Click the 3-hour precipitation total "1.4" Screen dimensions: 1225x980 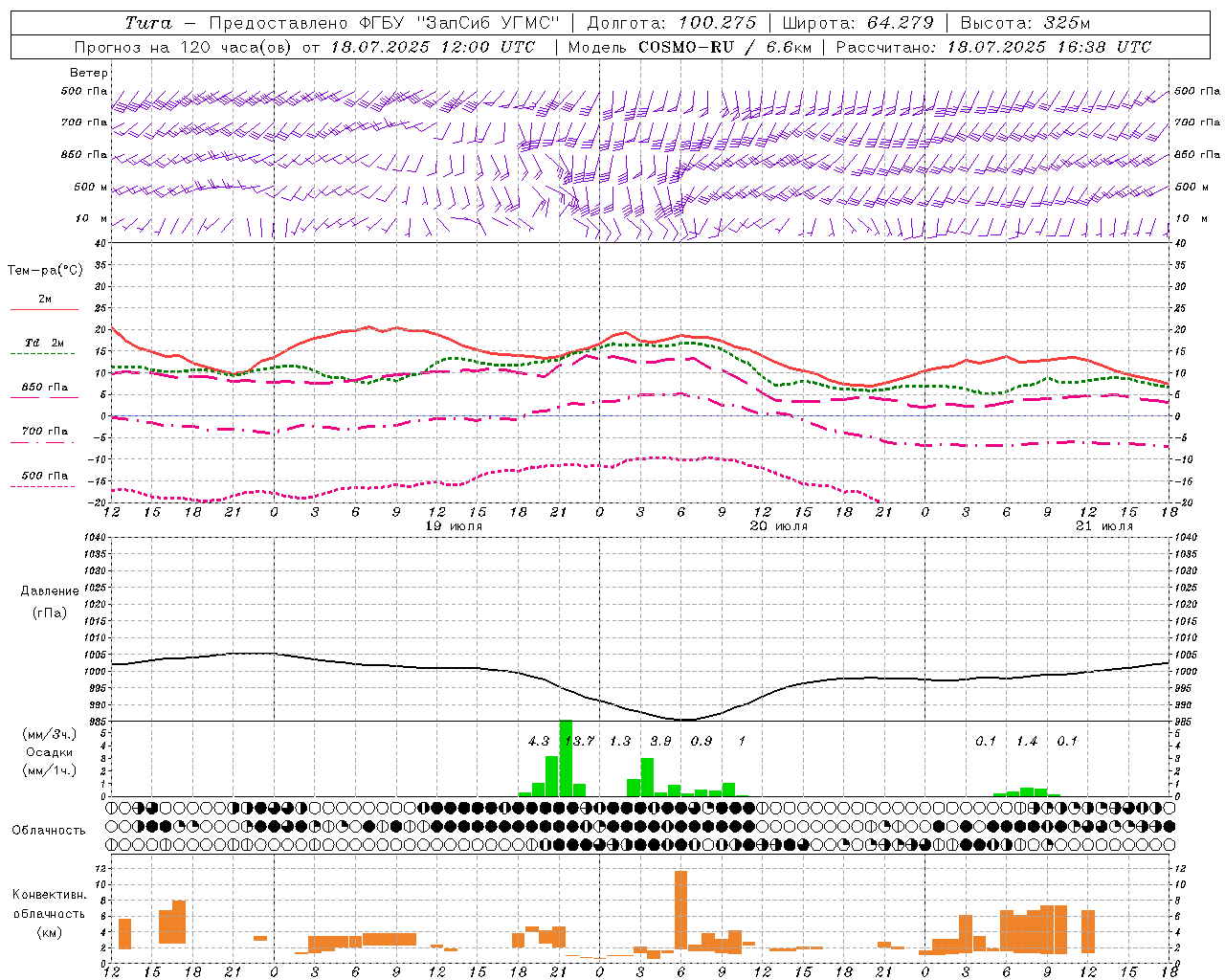click(1027, 741)
